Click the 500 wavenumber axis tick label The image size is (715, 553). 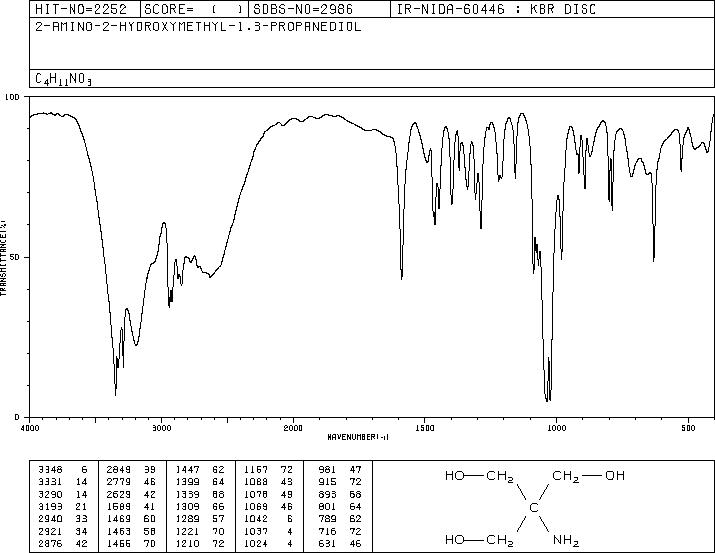(688, 428)
